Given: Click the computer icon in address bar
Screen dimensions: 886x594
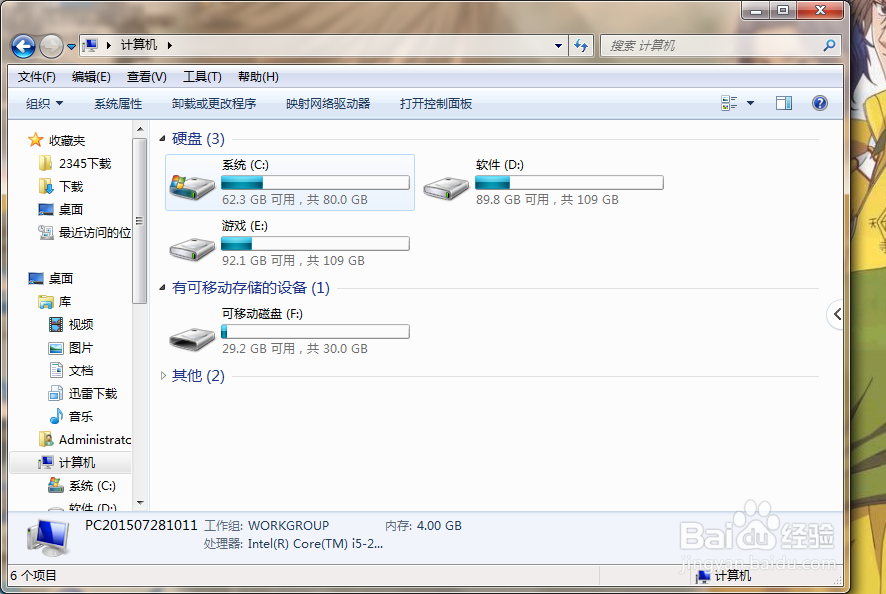Looking at the screenshot, I should [x=90, y=45].
